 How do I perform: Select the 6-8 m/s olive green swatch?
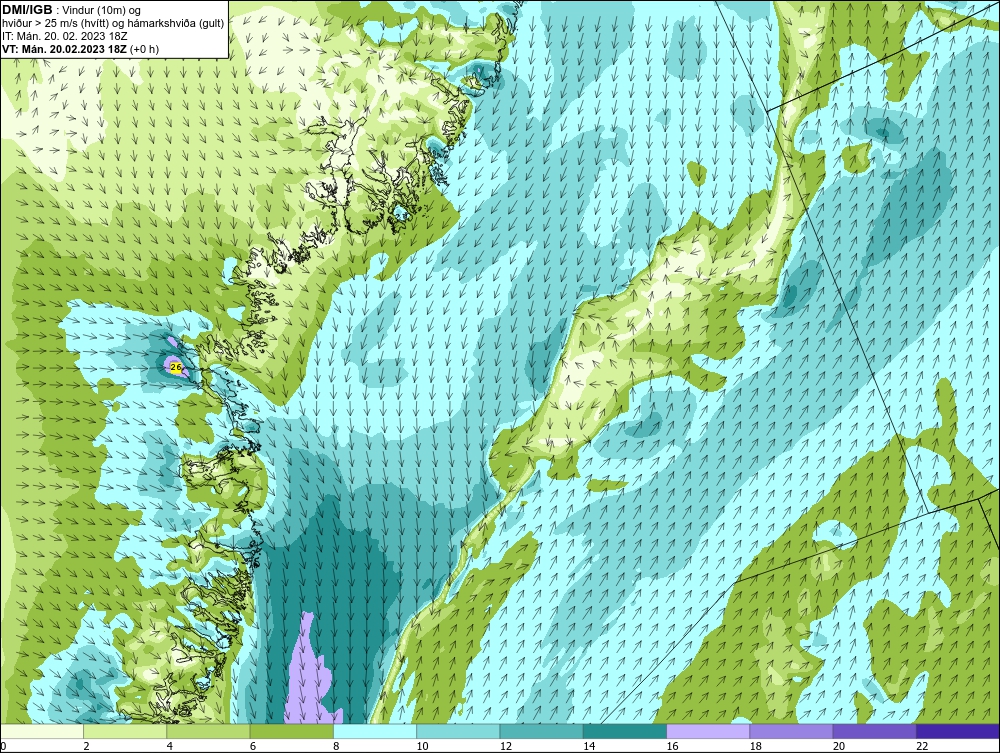click(x=291, y=731)
